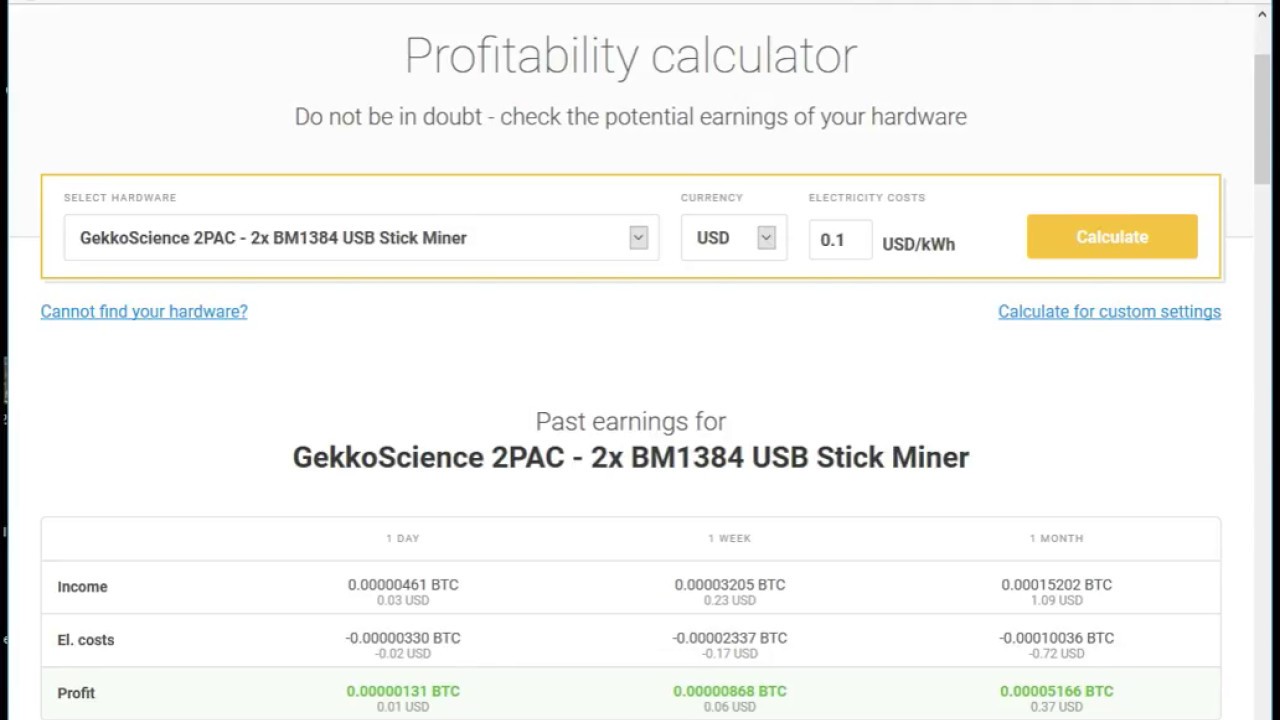
Task: Click the Profit row label
Action: click(76, 693)
